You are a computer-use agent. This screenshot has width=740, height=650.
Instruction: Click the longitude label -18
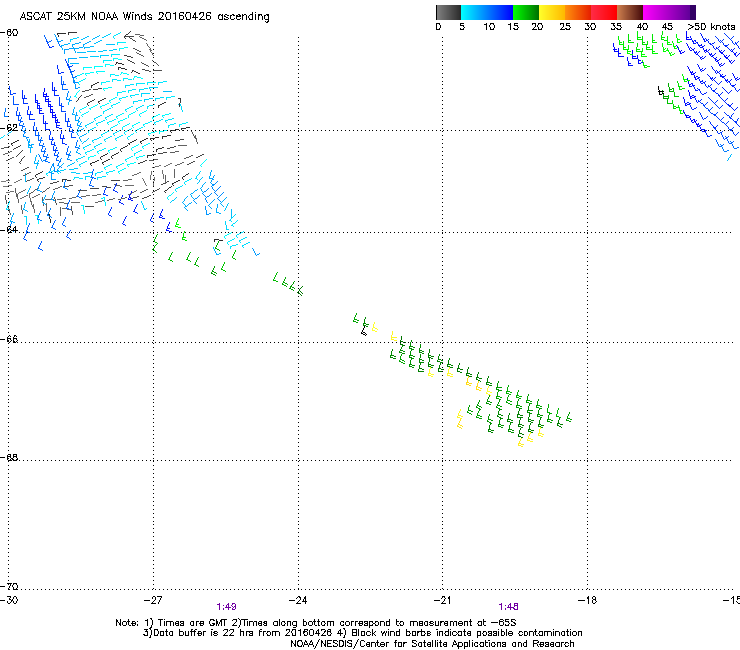(x=587, y=600)
